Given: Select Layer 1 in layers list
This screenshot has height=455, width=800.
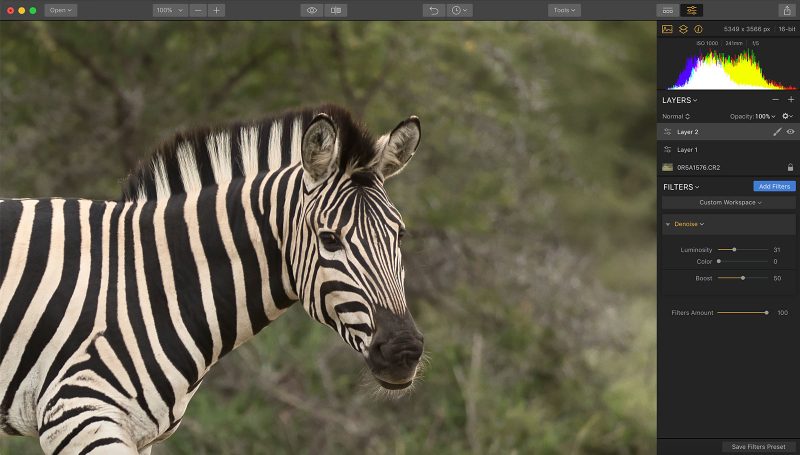Looking at the screenshot, I should point(728,149).
